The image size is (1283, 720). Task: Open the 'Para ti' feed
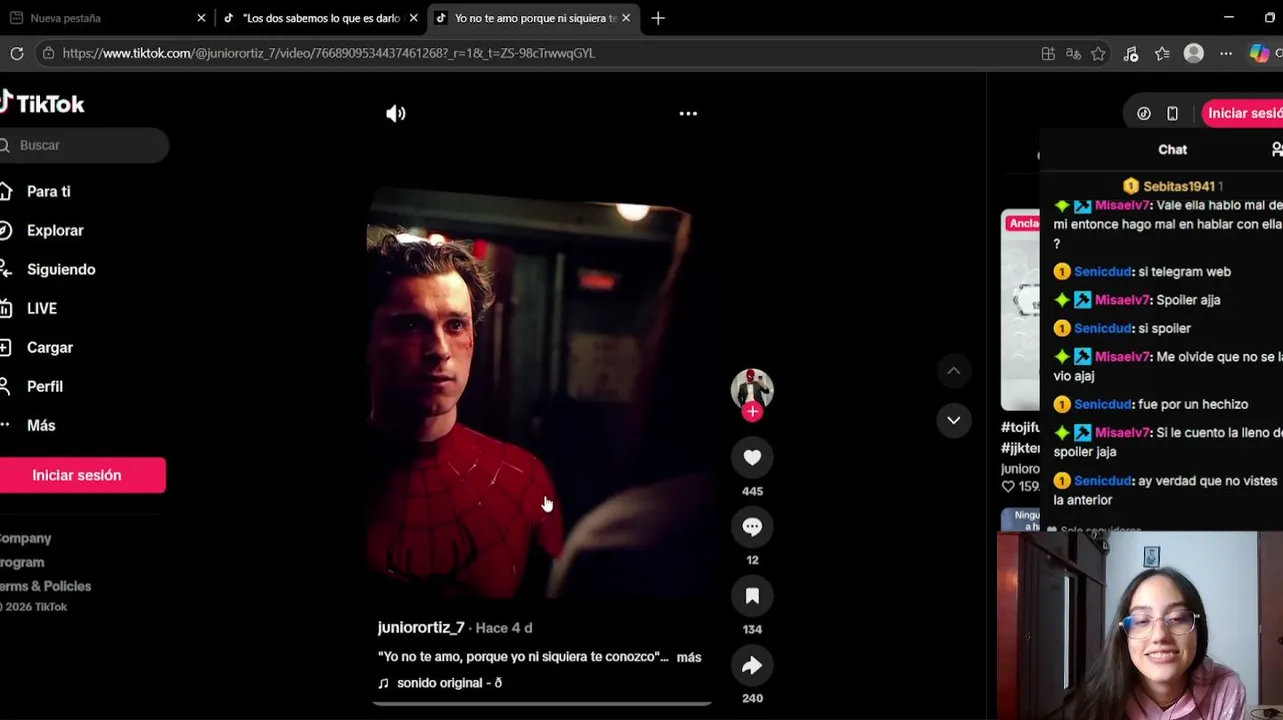(x=49, y=192)
